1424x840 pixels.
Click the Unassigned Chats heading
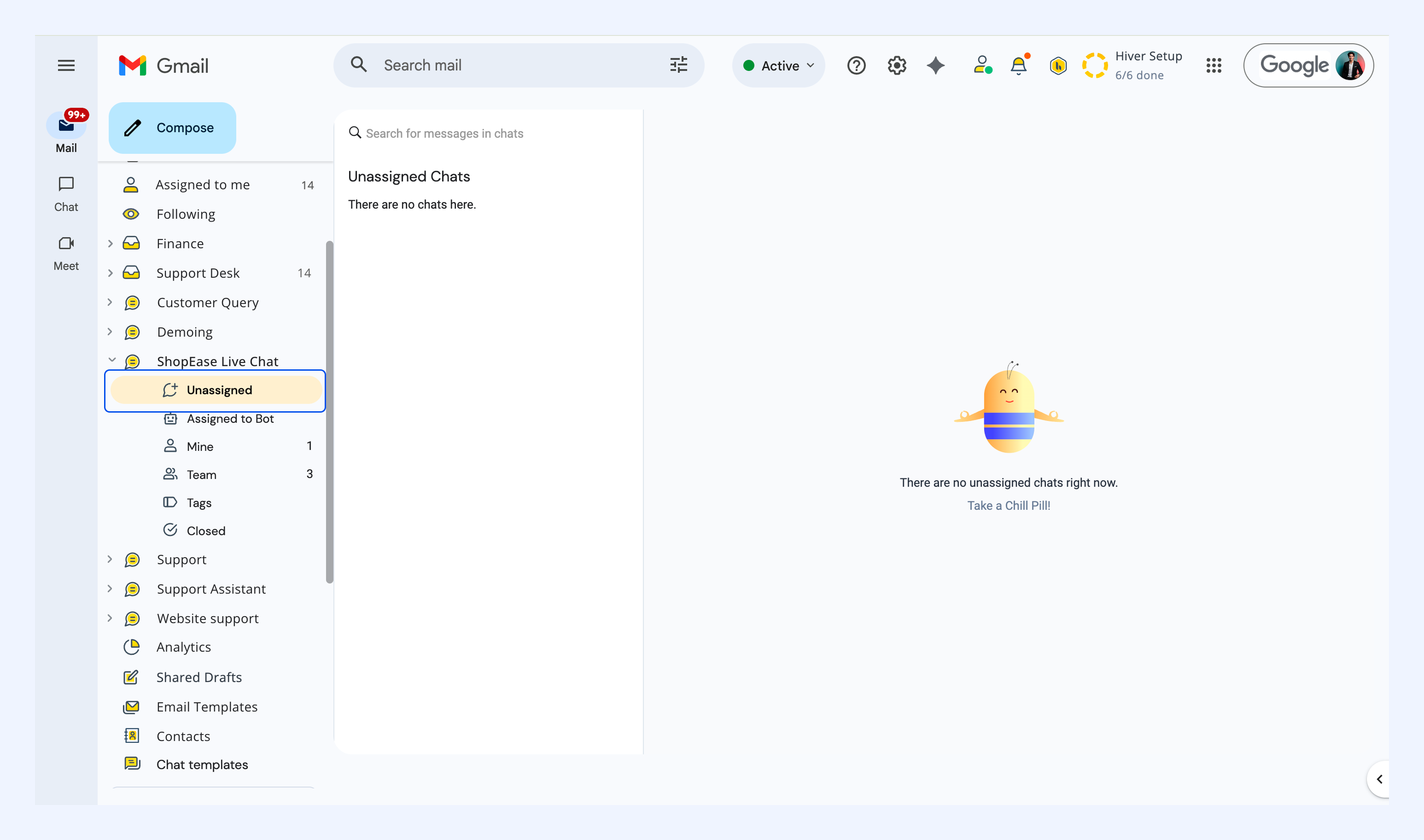(409, 176)
